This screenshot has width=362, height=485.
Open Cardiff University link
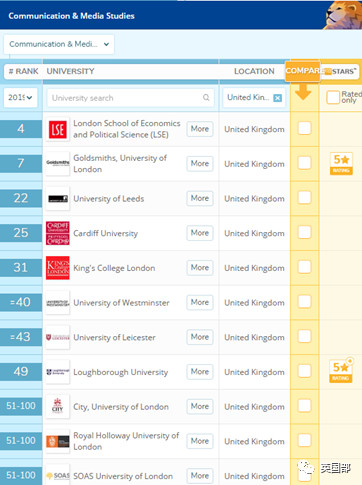(x=105, y=233)
